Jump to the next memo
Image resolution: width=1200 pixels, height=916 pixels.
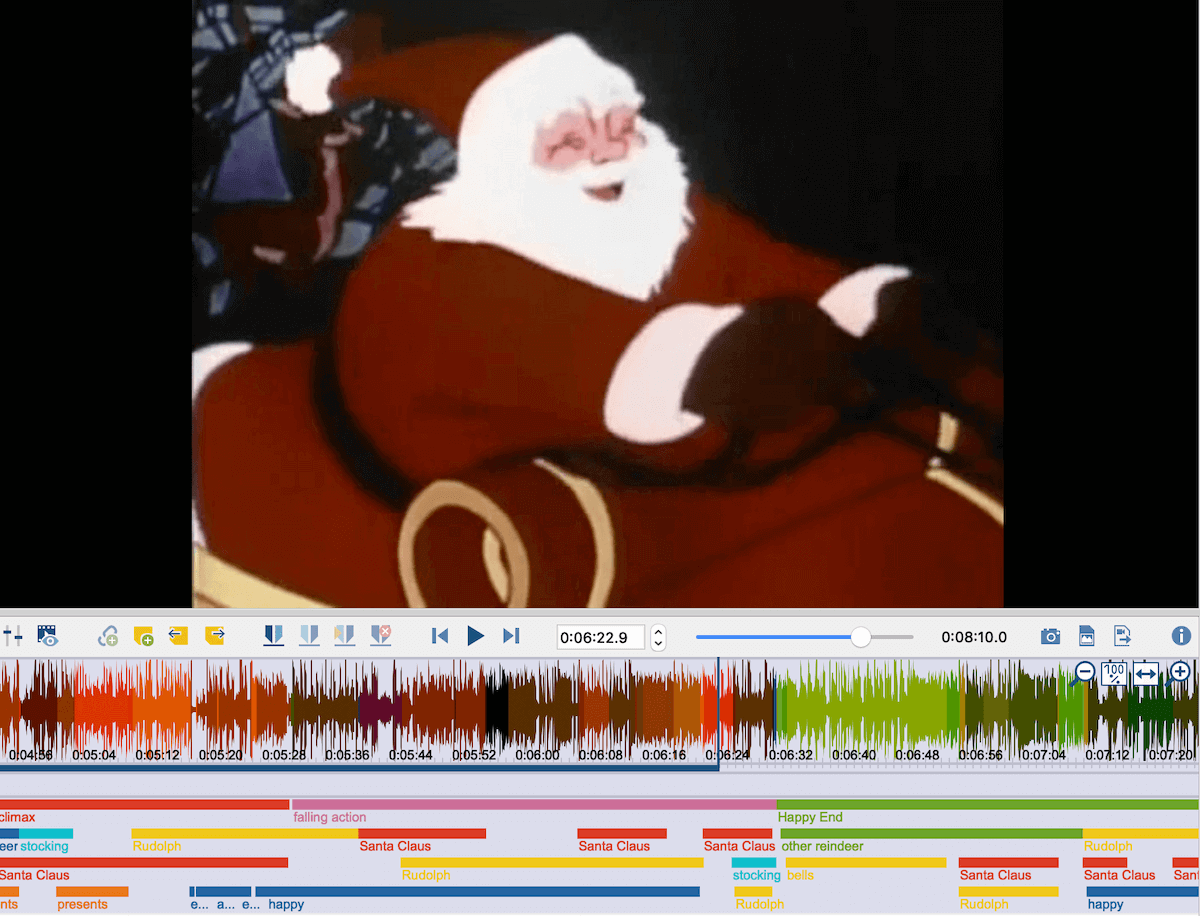[214, 635]
